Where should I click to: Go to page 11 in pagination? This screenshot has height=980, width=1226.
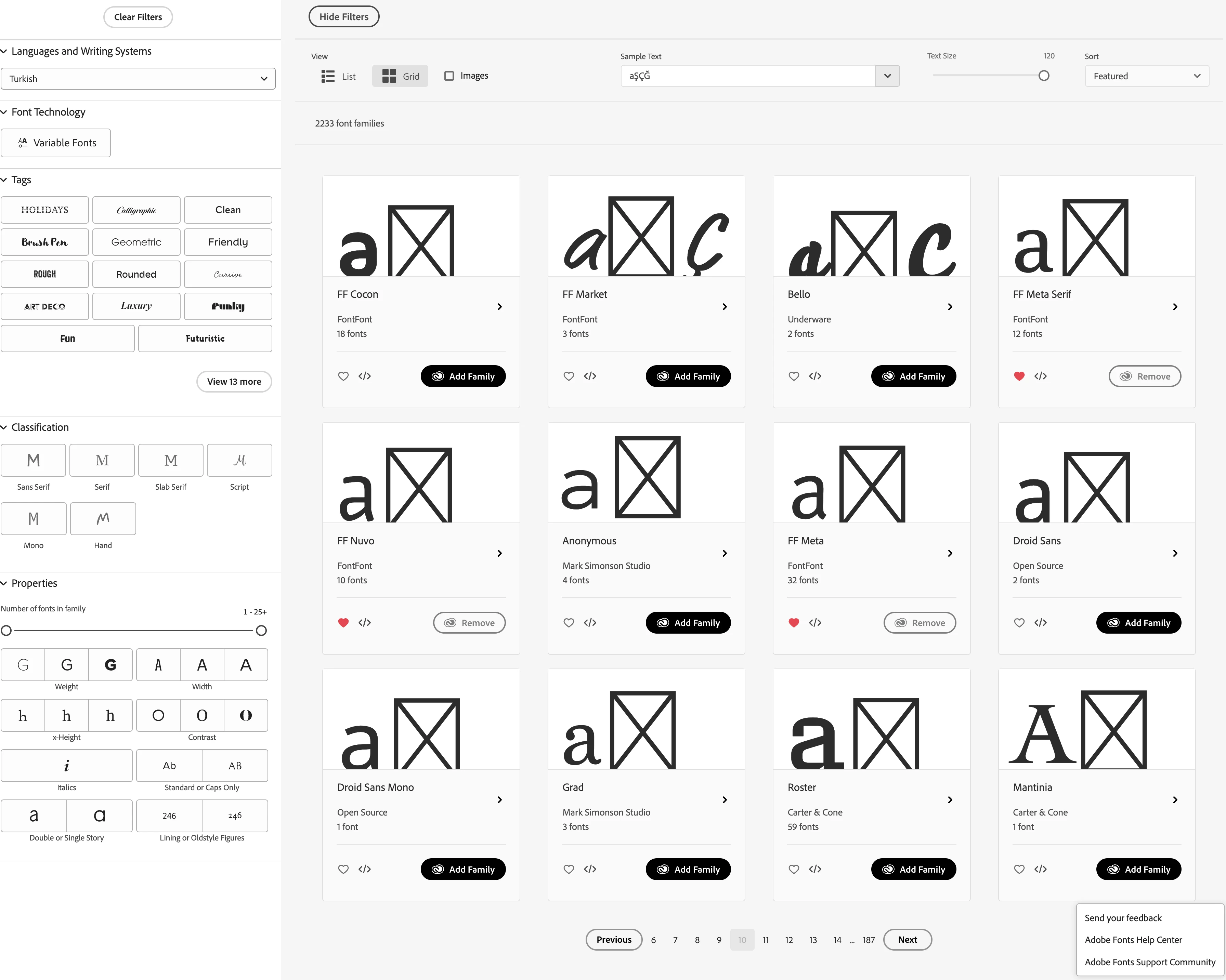click(x=766, y=940)
